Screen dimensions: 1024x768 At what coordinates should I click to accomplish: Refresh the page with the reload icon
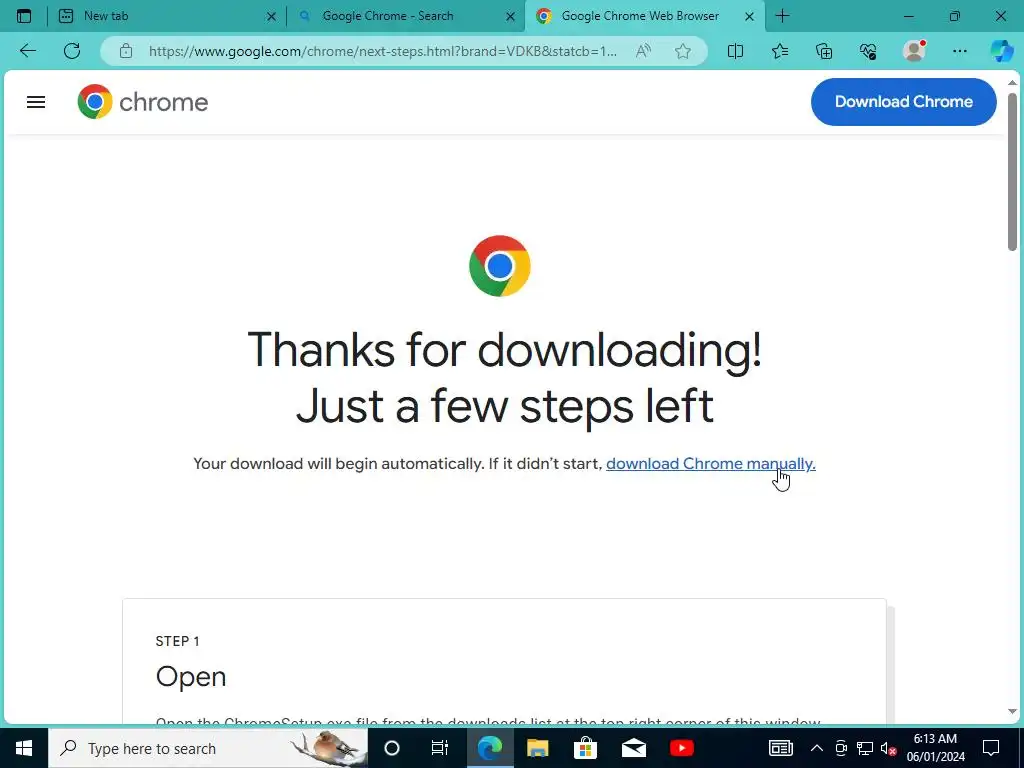click(x=72, y=51)
